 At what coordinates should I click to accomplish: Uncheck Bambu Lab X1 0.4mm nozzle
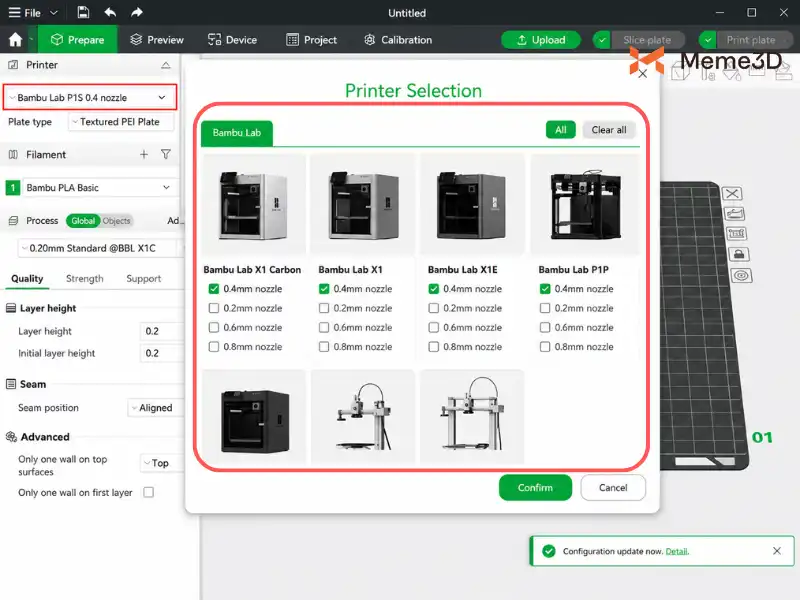pos(324,289)
